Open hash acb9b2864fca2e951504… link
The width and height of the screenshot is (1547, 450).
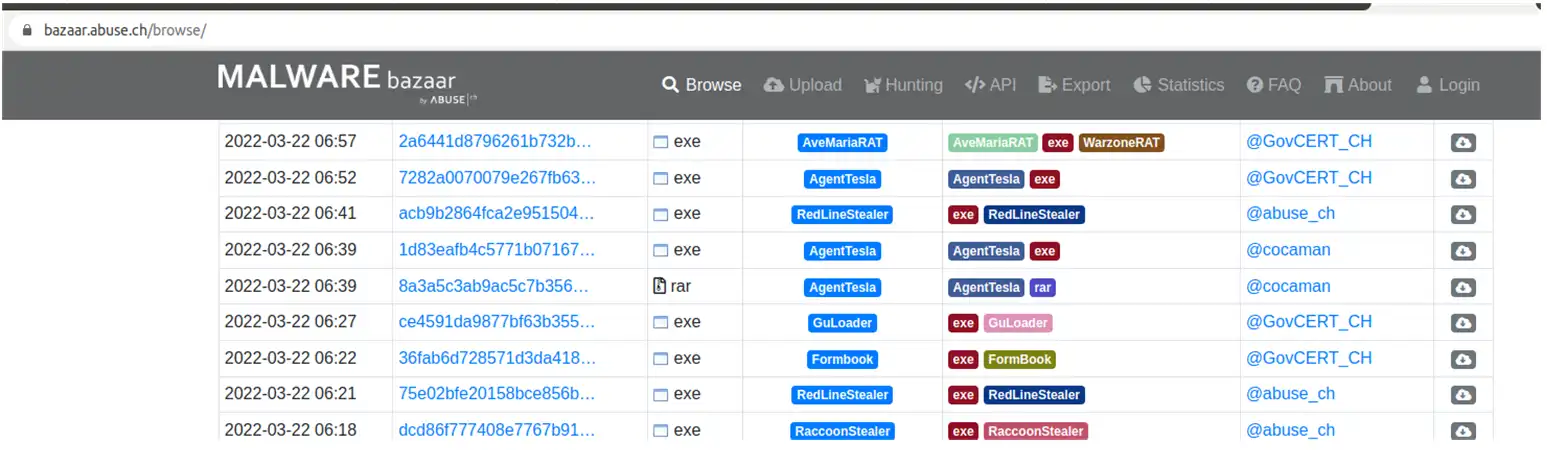click(x=496, y=214)
